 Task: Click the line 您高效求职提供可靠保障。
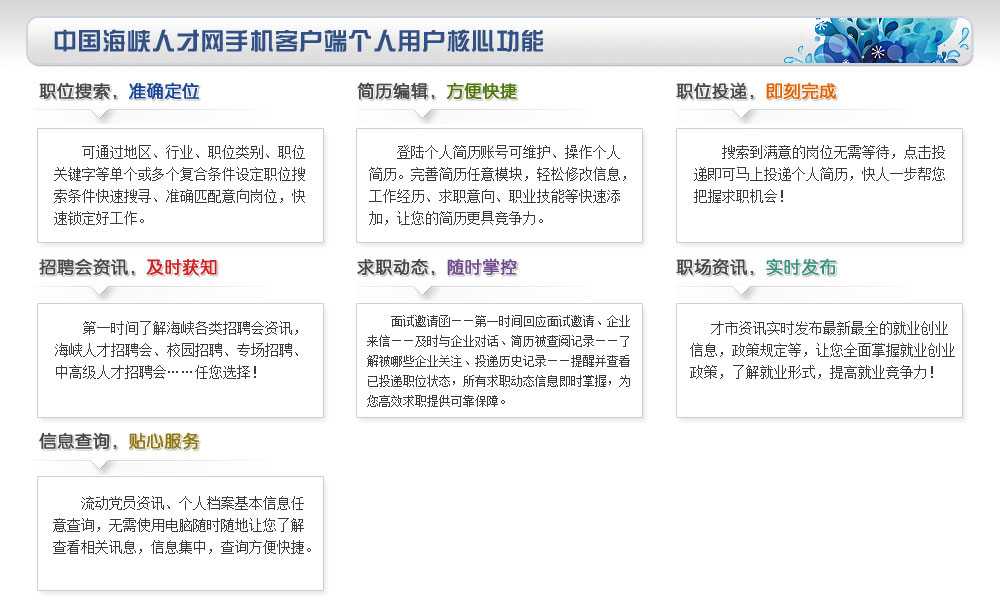tap(437, 401)
